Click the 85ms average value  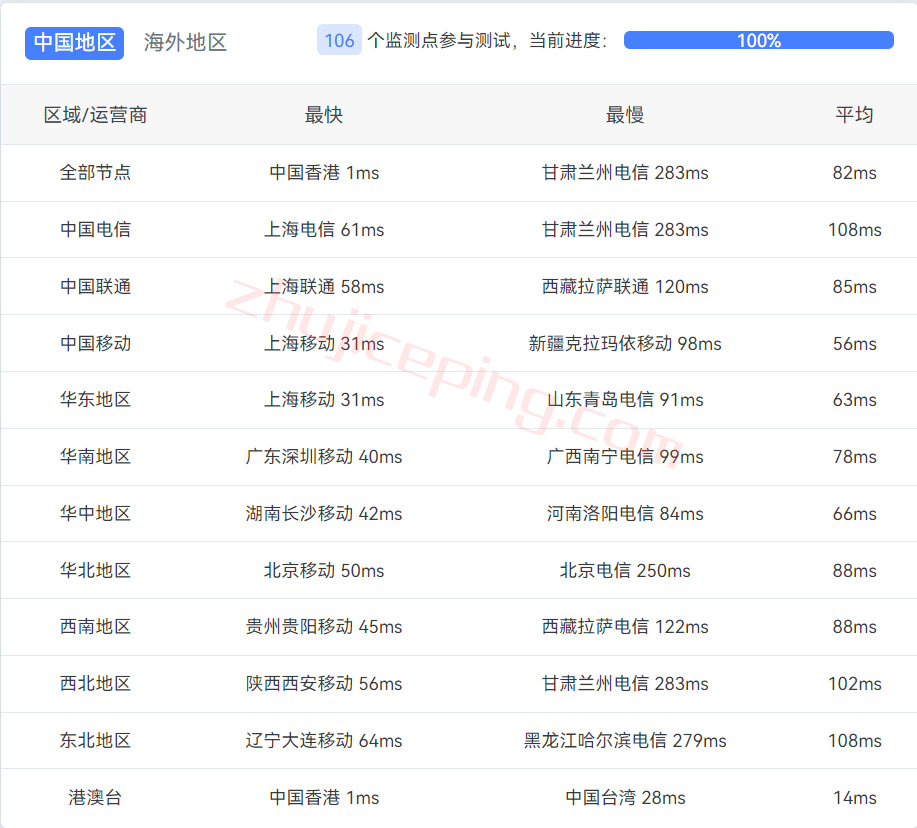854,287
